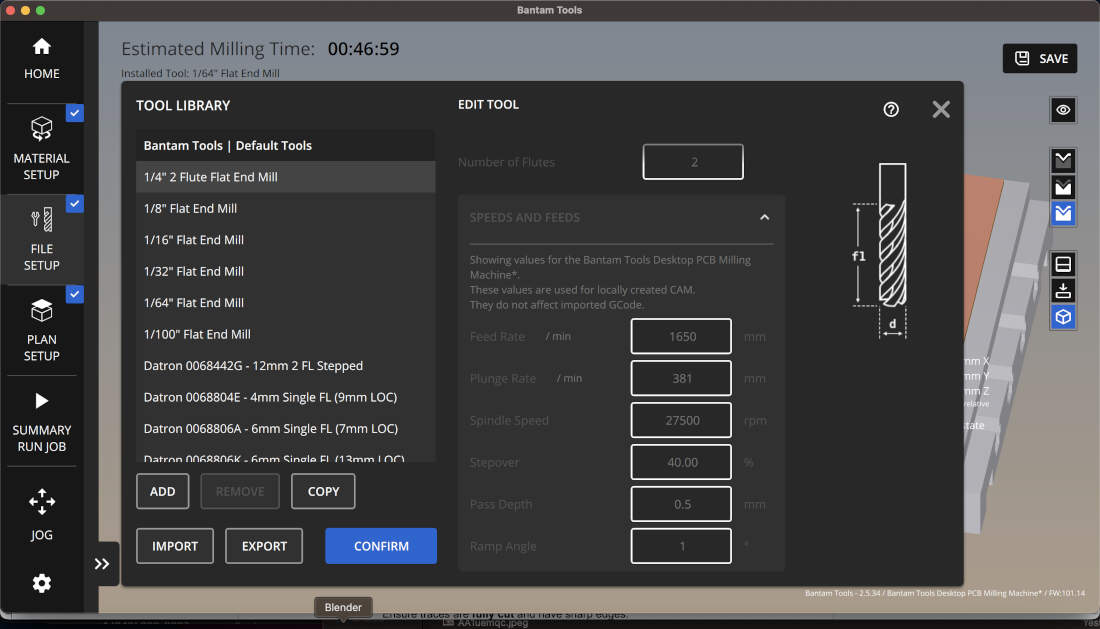Select 1/4" 2 Flute Flat End Mill

point(286,177)
